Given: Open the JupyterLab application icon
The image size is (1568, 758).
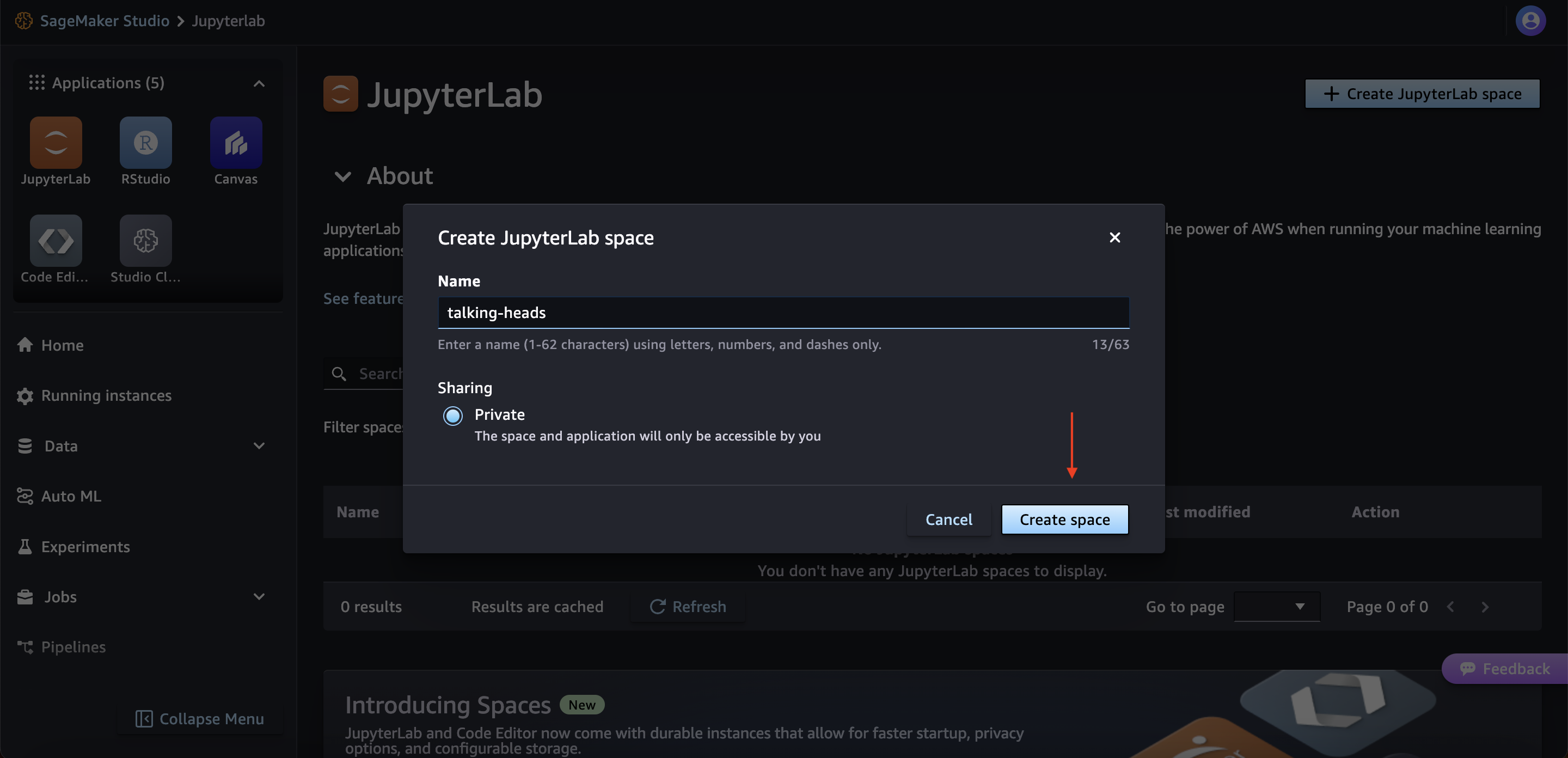Looking at the screenshot, I should pyautogui.click(x=56, y=142).
